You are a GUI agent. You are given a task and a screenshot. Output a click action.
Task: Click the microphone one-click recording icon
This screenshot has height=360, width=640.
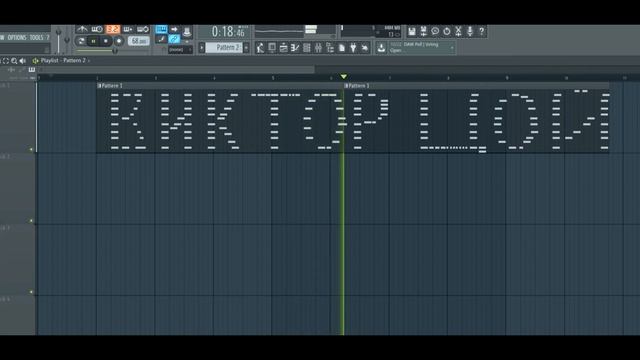coord(470,31)
